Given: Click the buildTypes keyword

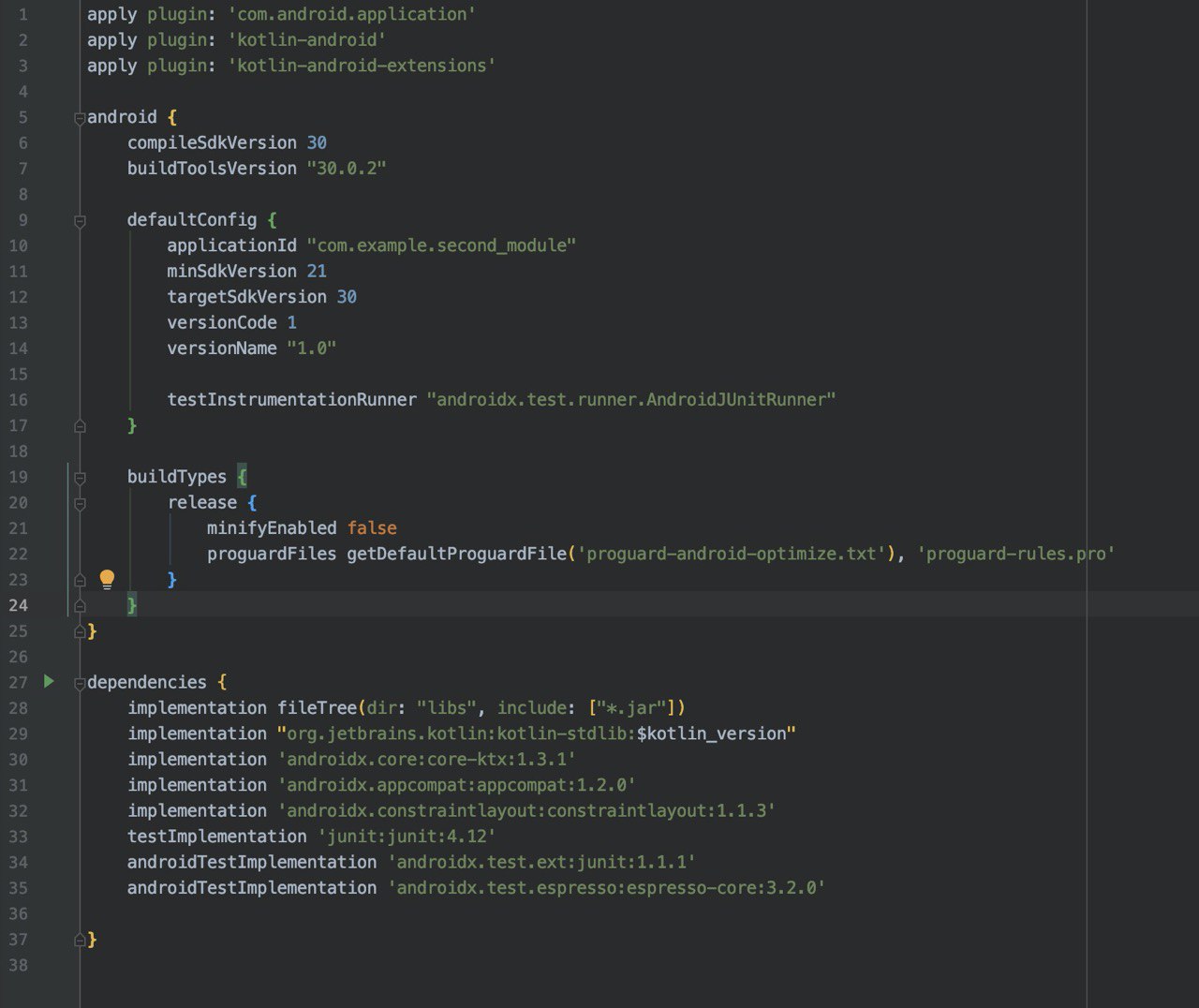Looking at the screenshot, I should click(177, 477).
